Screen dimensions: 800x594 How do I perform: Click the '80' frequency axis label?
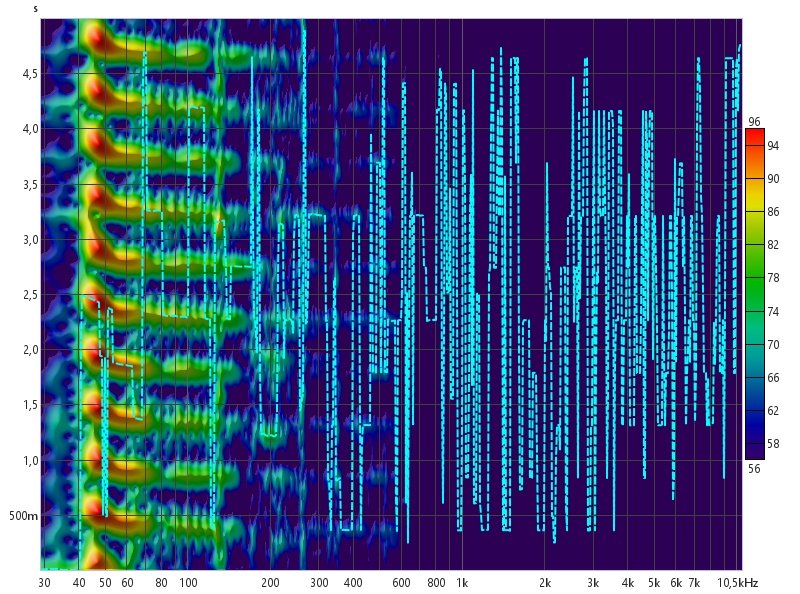tap(161, 583)
